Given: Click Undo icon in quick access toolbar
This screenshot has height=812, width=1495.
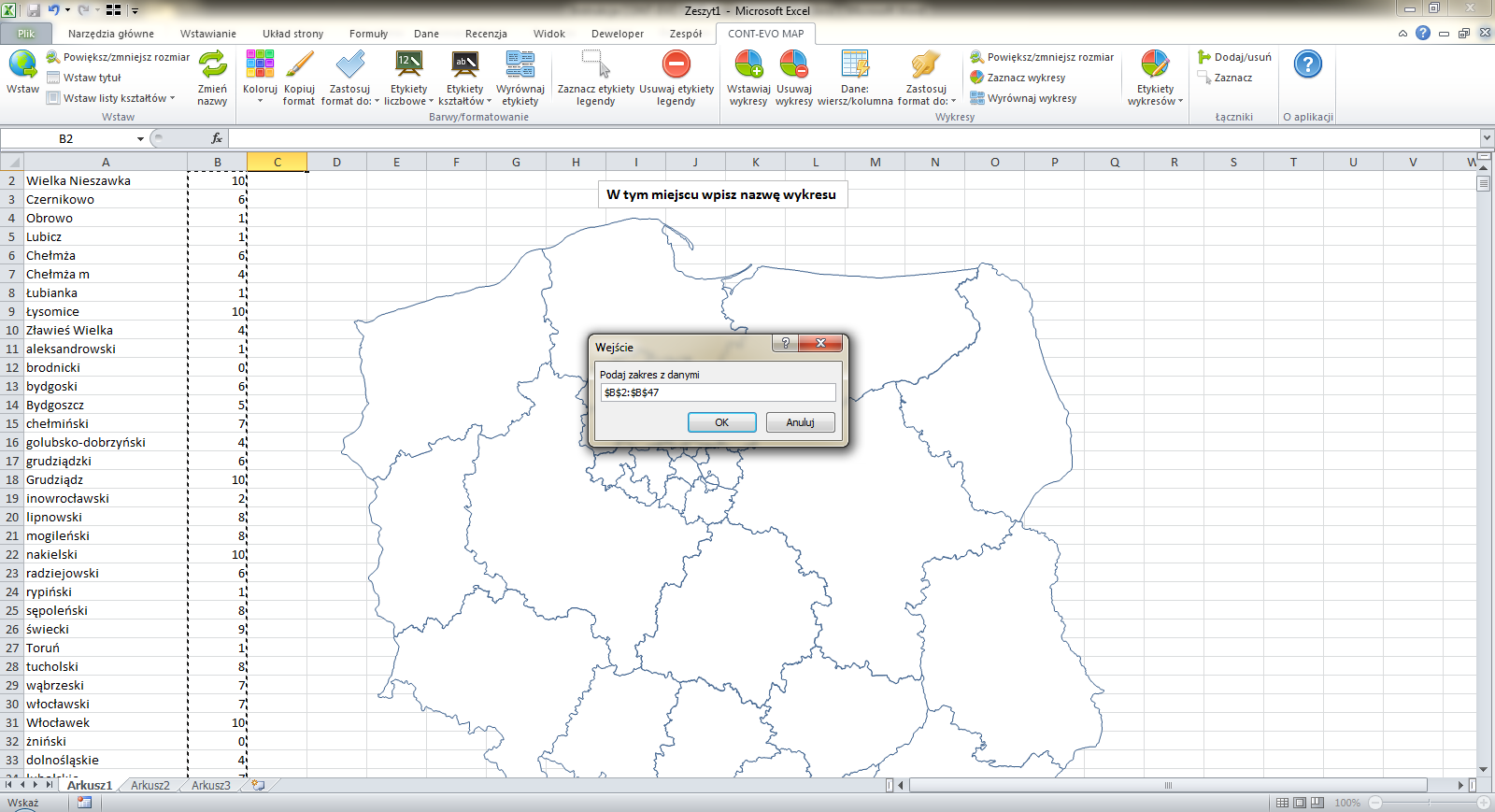Looking at the screenshot, I should click(x=53, y=10).
